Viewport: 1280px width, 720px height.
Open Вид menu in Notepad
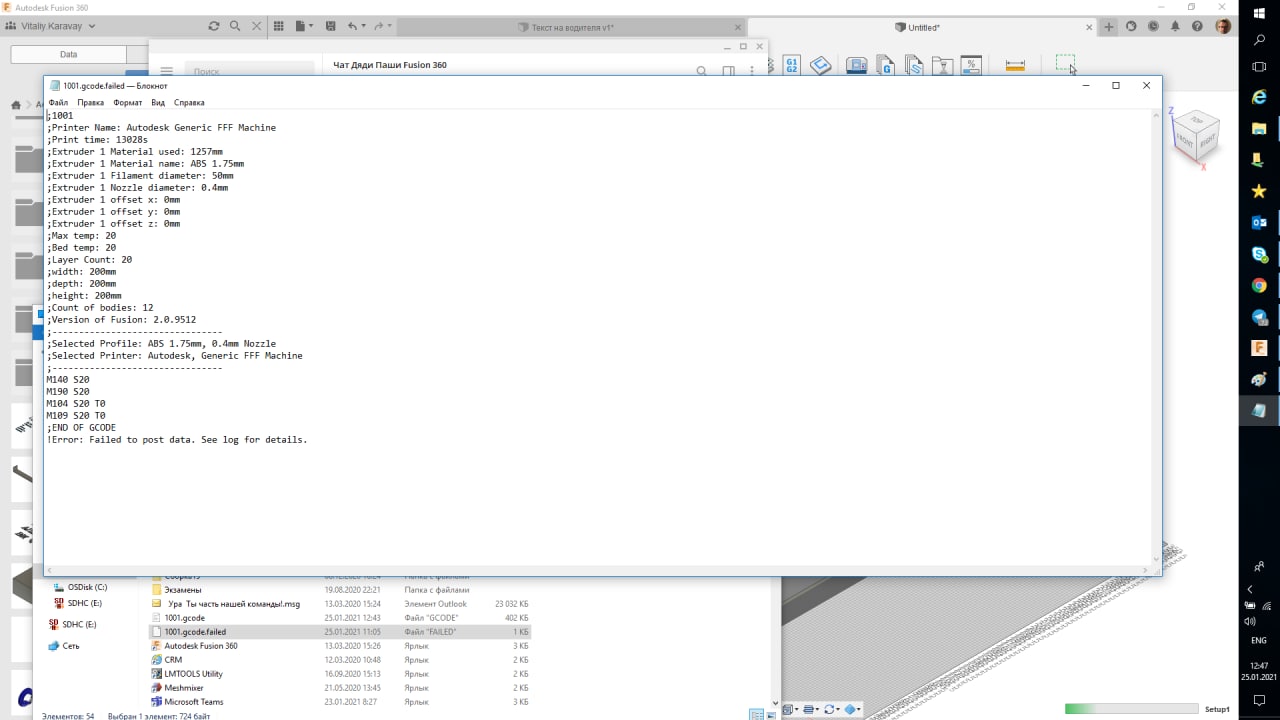pos(158,102)
